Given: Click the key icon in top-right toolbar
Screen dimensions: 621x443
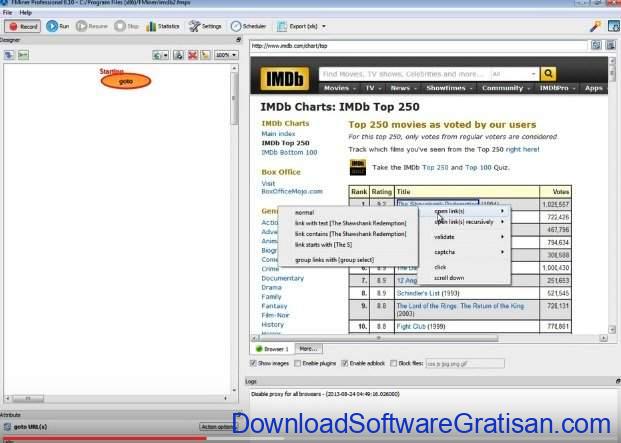Looking at the screenshot, I should (x=595, y=27).
